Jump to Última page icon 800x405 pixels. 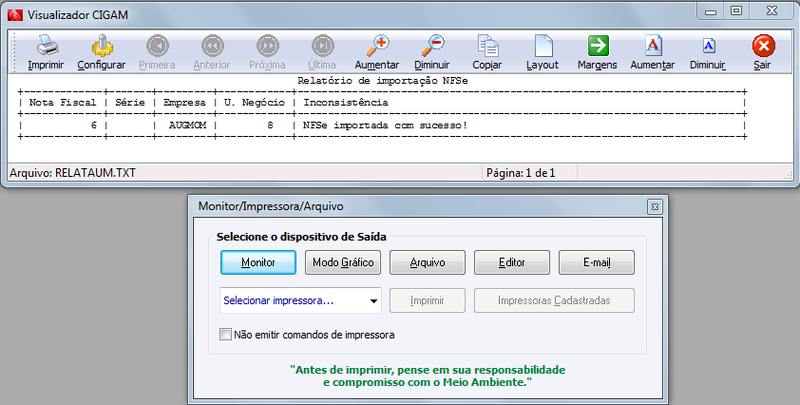(x=322, y=46)
